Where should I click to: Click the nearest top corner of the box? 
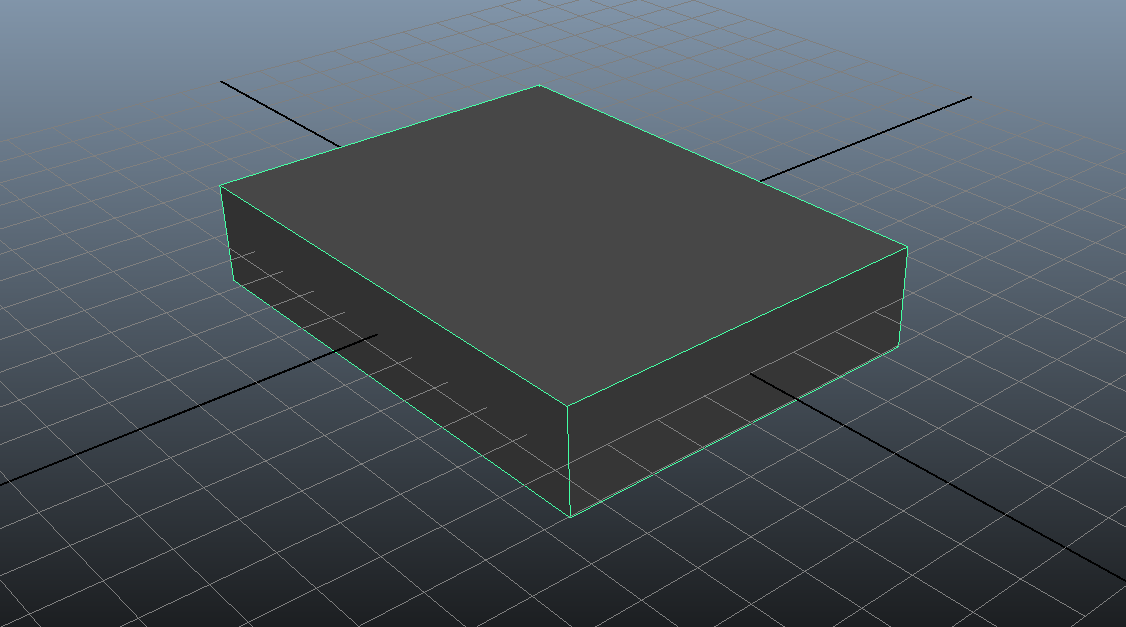pyautogui.click(x=568, y=406)
